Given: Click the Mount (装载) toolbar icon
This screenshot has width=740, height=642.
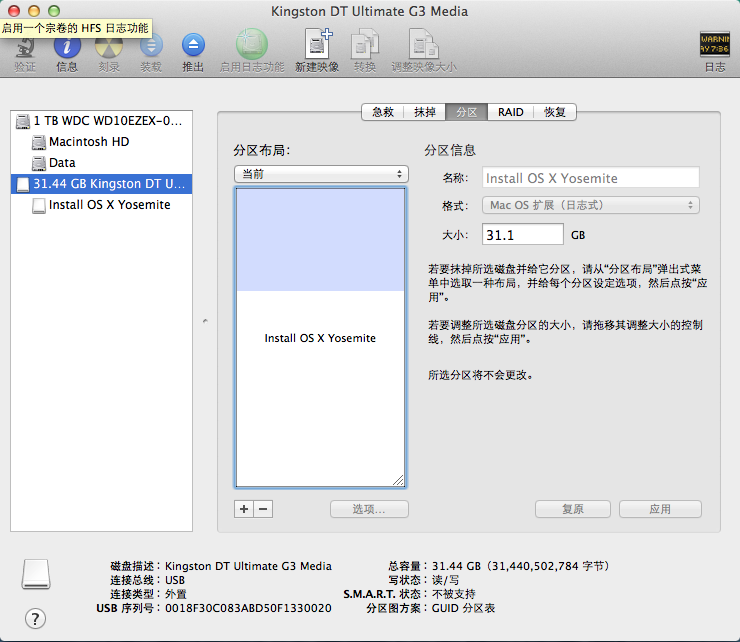Looking at the screenshot, I should coord(151,46).
